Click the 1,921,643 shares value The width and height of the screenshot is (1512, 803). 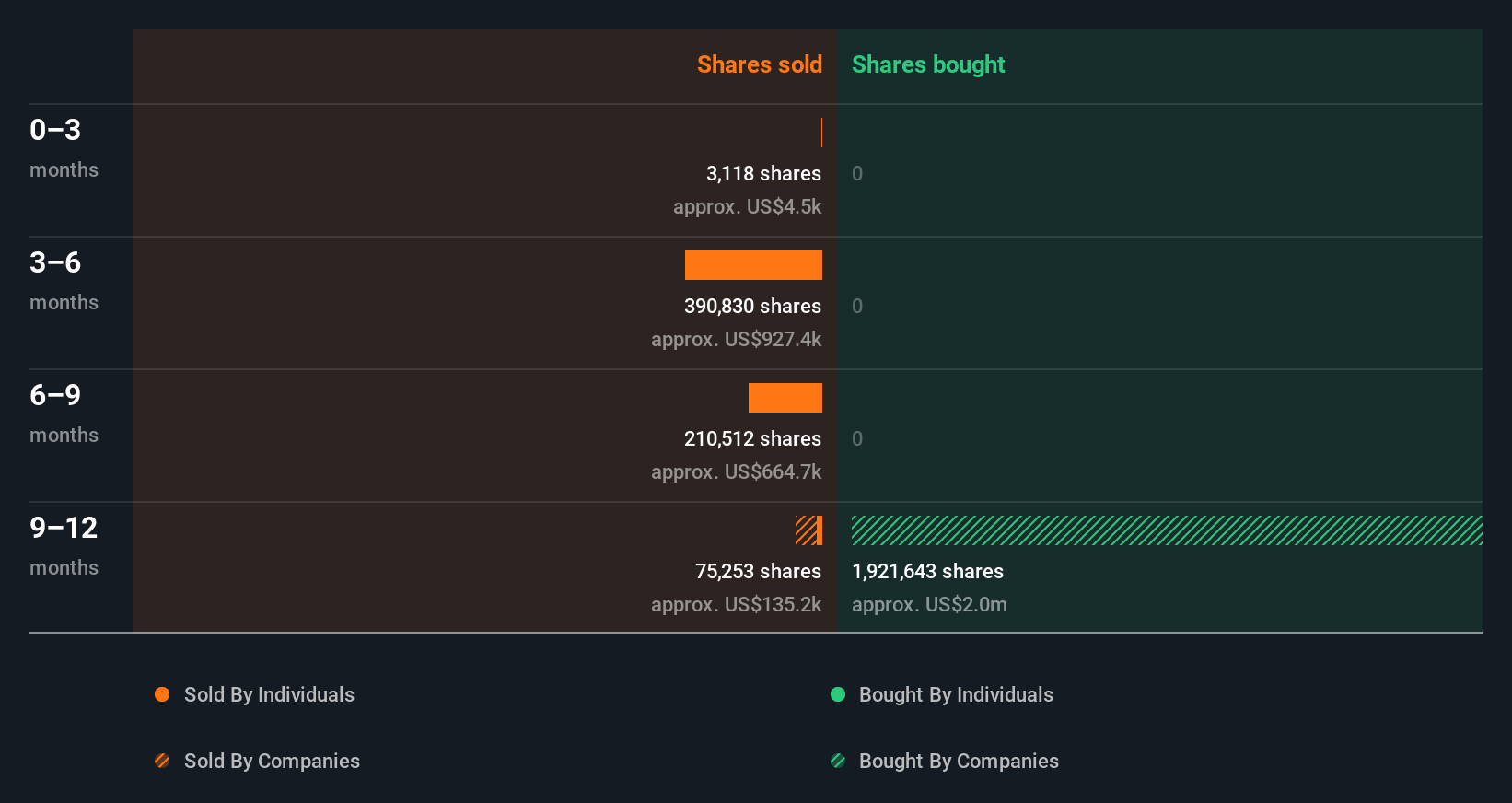point(927,571)
